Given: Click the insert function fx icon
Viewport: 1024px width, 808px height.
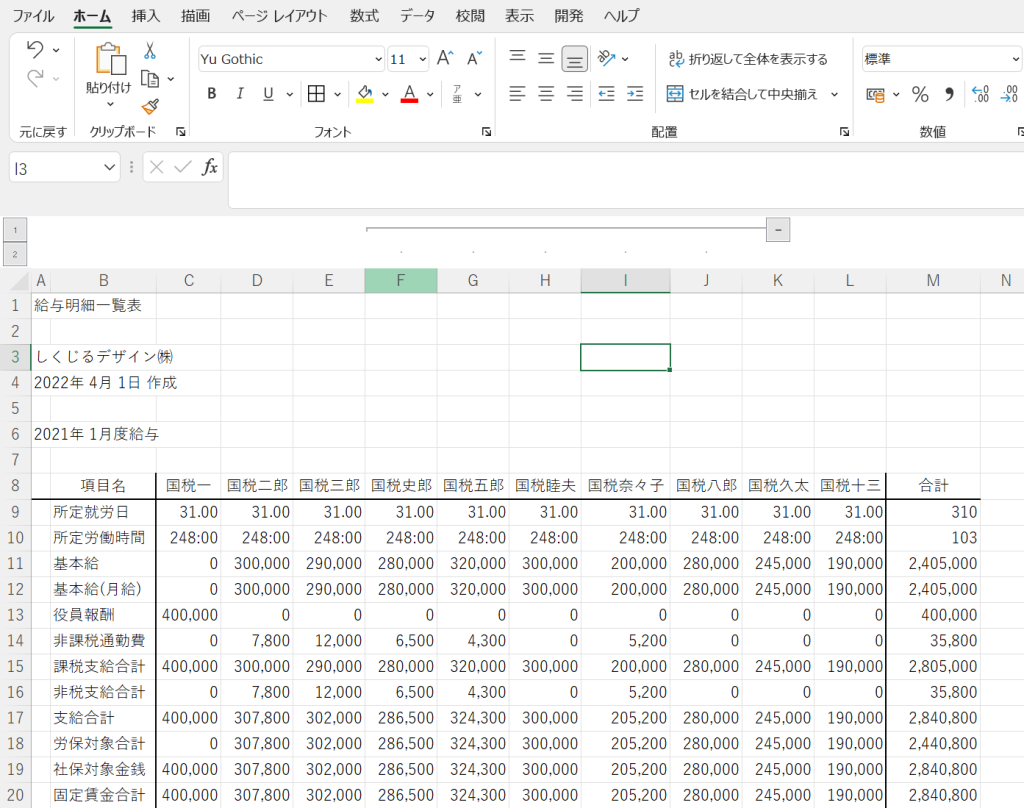Looking at the screenshot, I should pos(210,168).
